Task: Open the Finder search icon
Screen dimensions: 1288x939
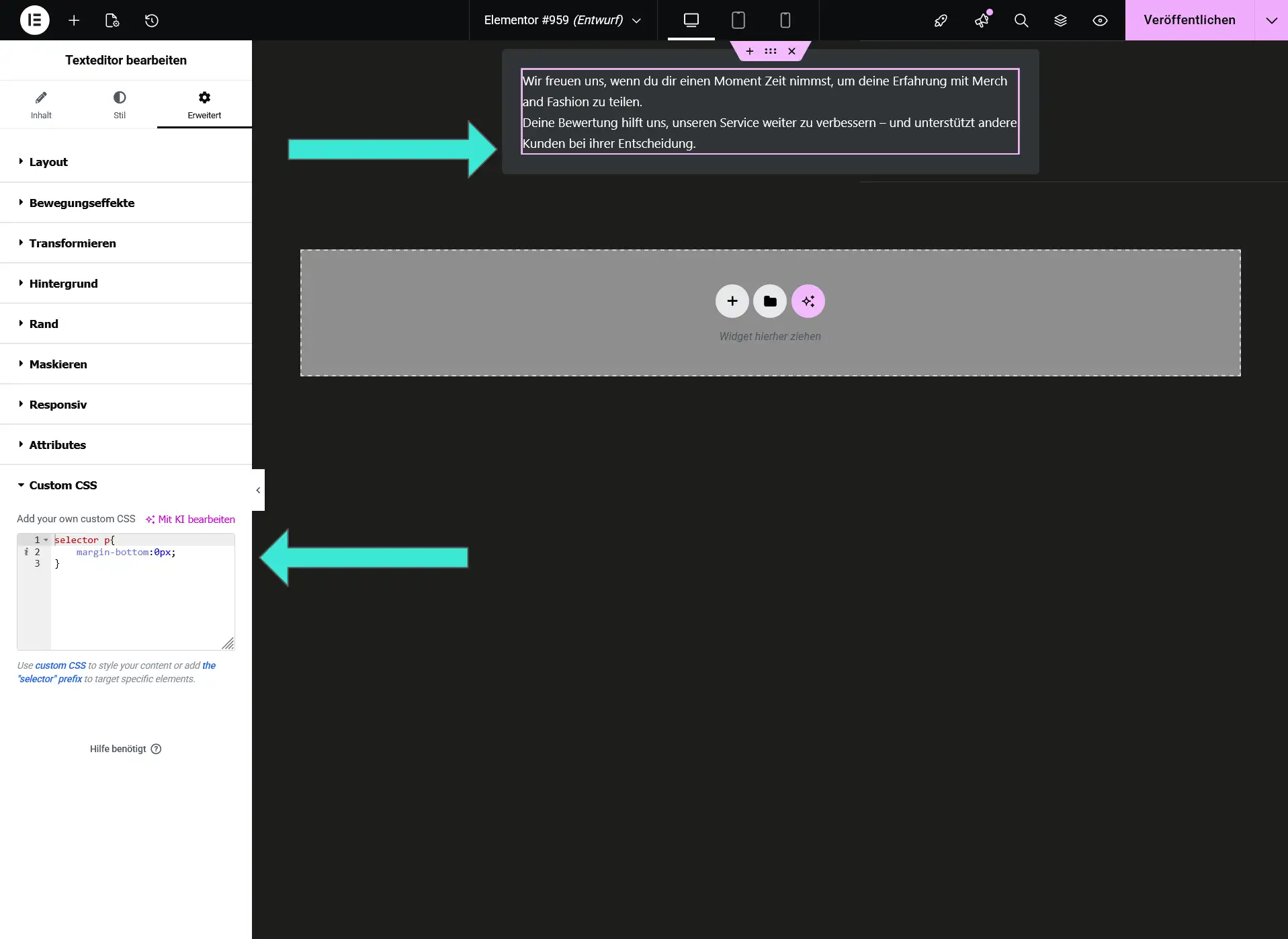Action: [1021, 20]
